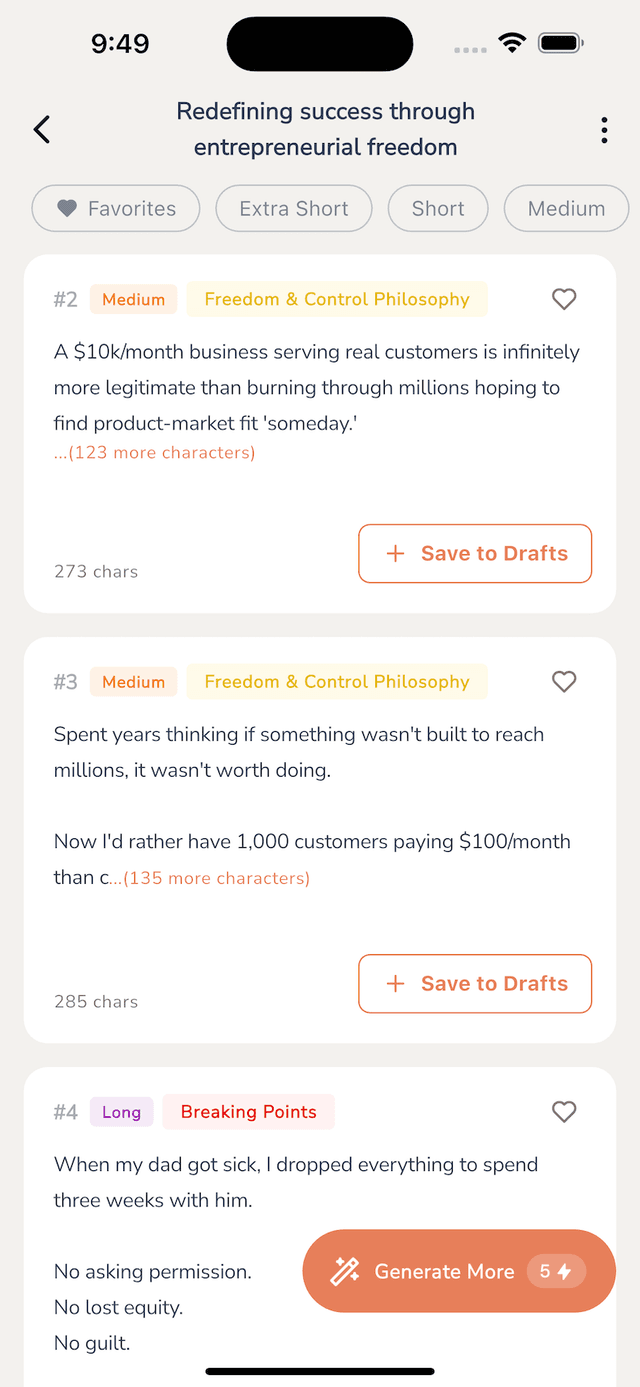Click the magic wand icon on Generate More
The width and height of the screenshot is (640, 1387).
345,1271
